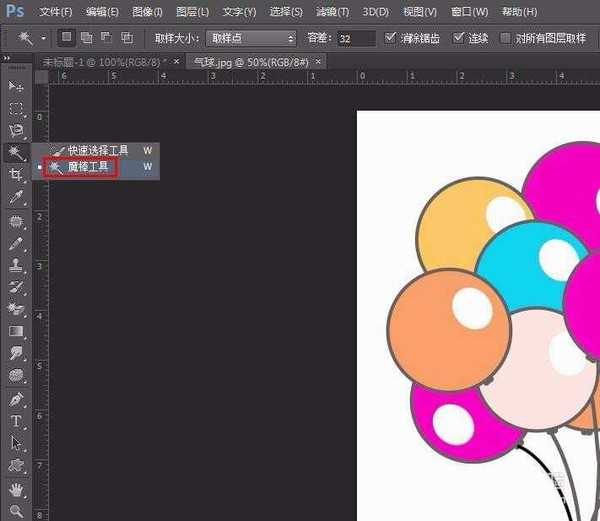The height and width of the screenshot is (521, 600).
Task: Choose 魔棒工具 from the flyout
Action: pyautogui.click(x=88, y=167)
